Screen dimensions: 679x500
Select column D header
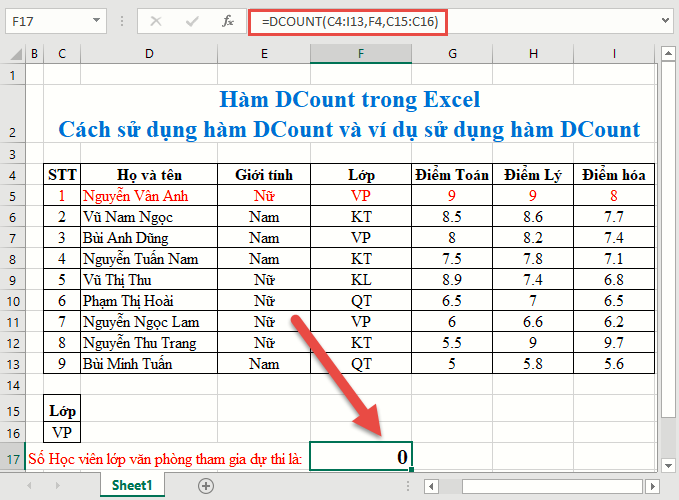click(149, 53)
